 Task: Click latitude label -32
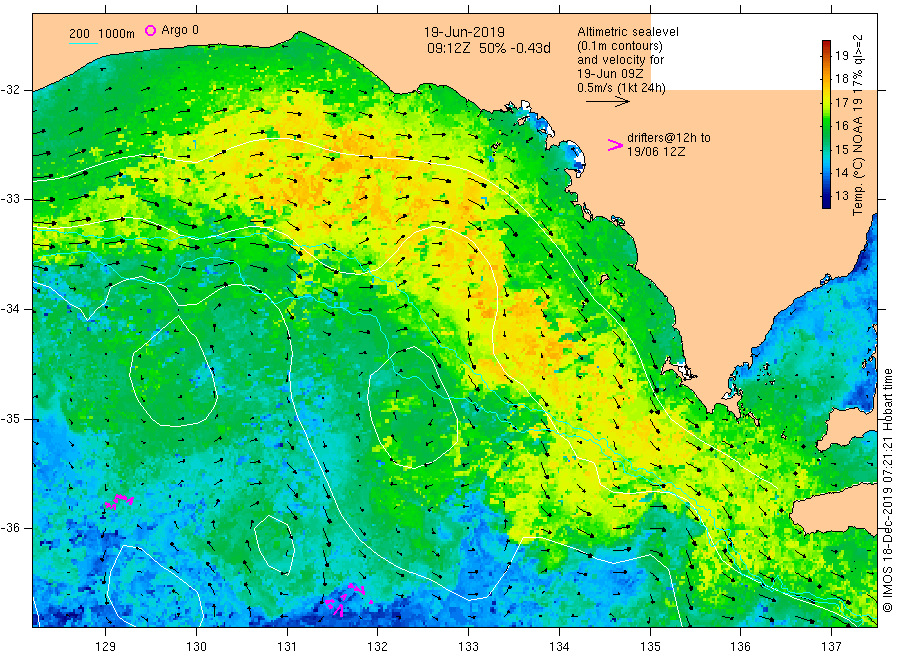[10, 90]
